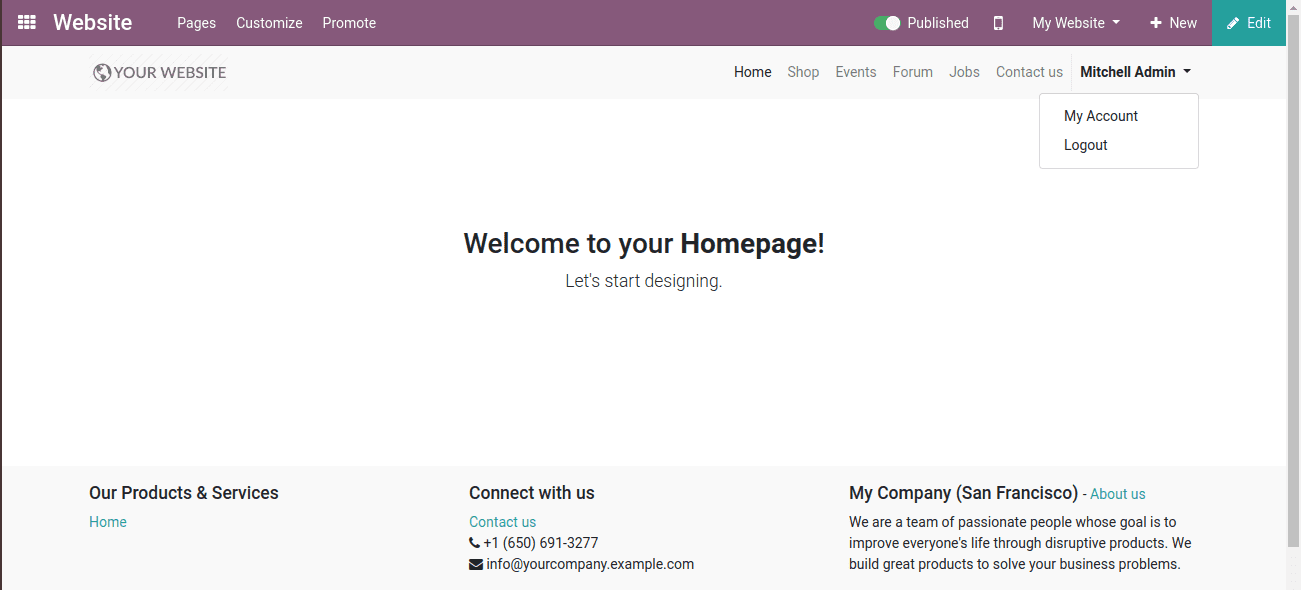
Task: Click the phone number +1 (650) 691-3277
Action: [541, 543]
